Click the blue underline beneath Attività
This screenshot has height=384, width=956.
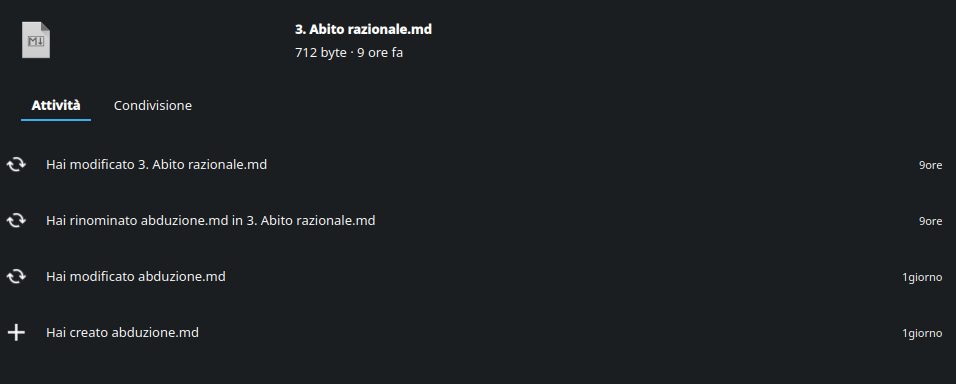(56, 119)
